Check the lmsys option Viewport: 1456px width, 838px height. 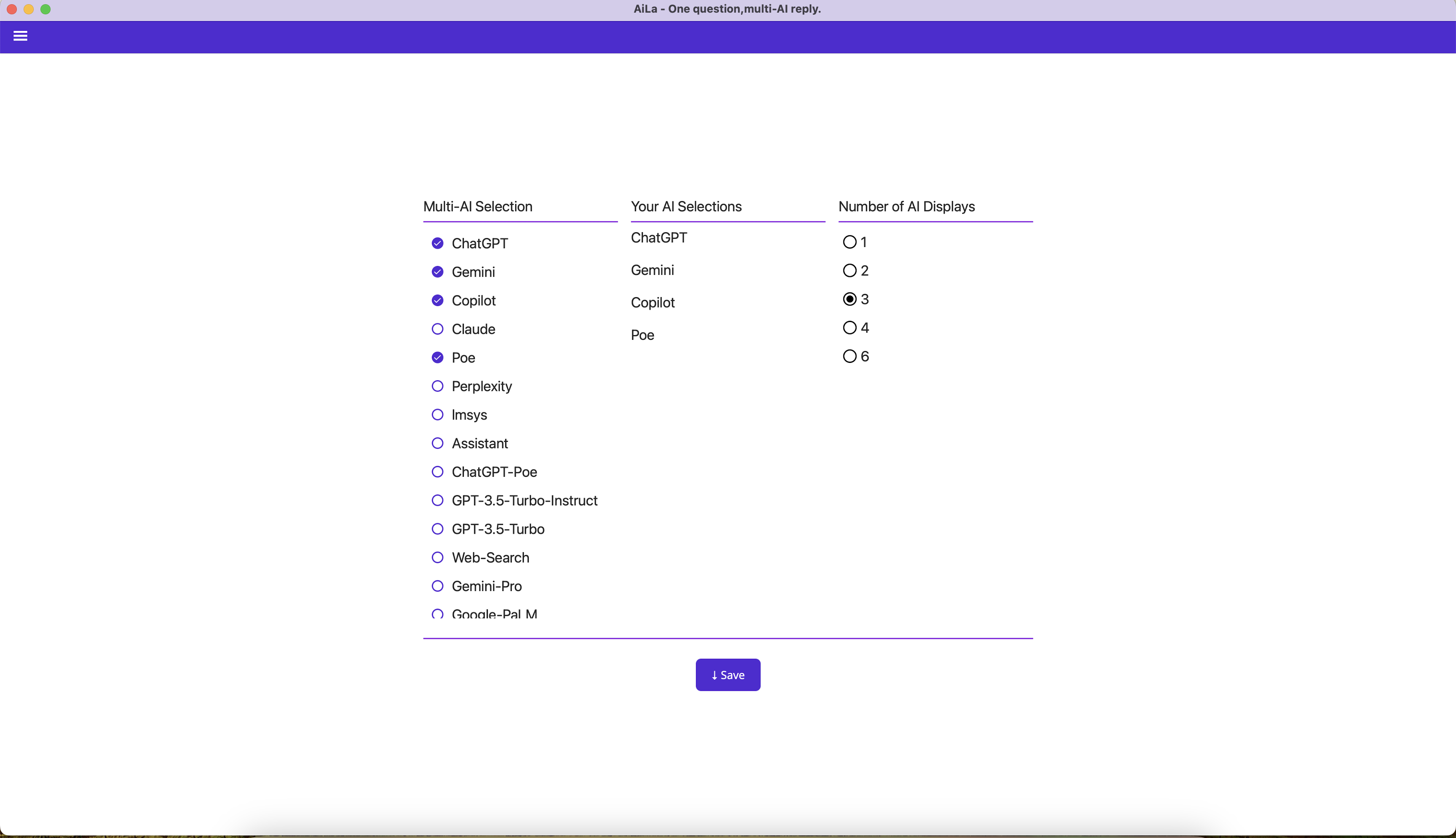click(437, 415)
